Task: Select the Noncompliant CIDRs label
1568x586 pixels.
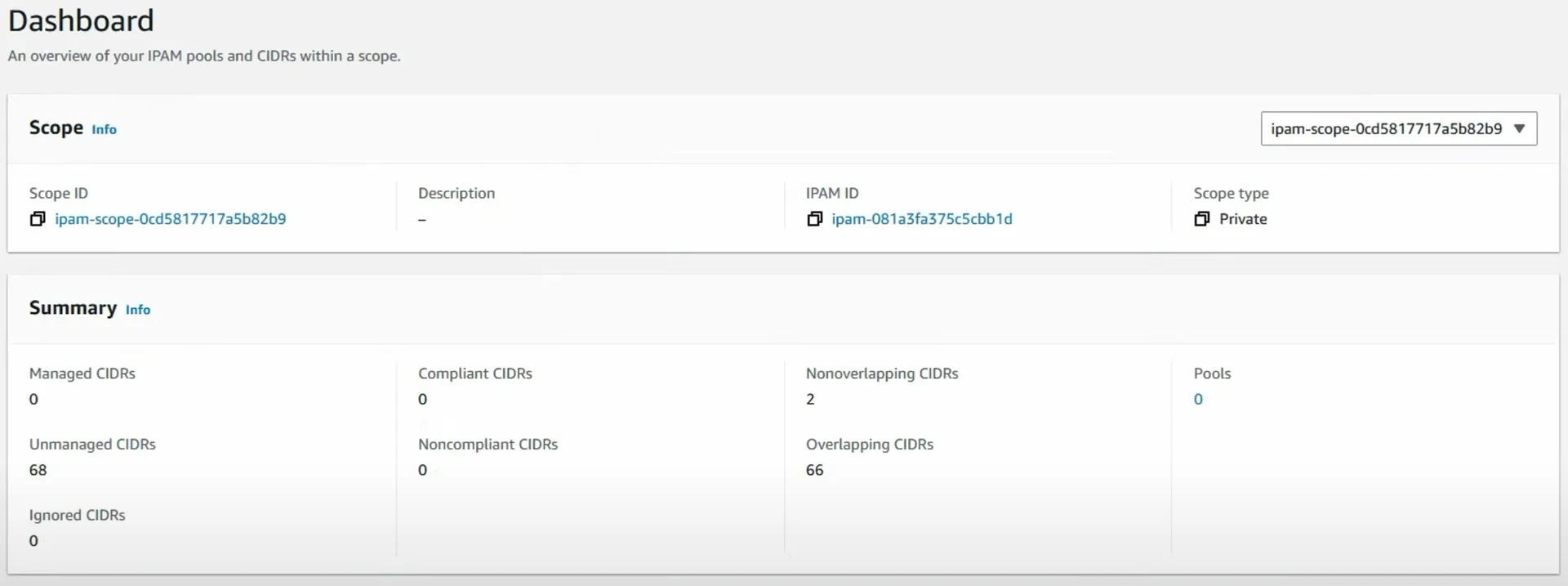Action: pos(488,445)
